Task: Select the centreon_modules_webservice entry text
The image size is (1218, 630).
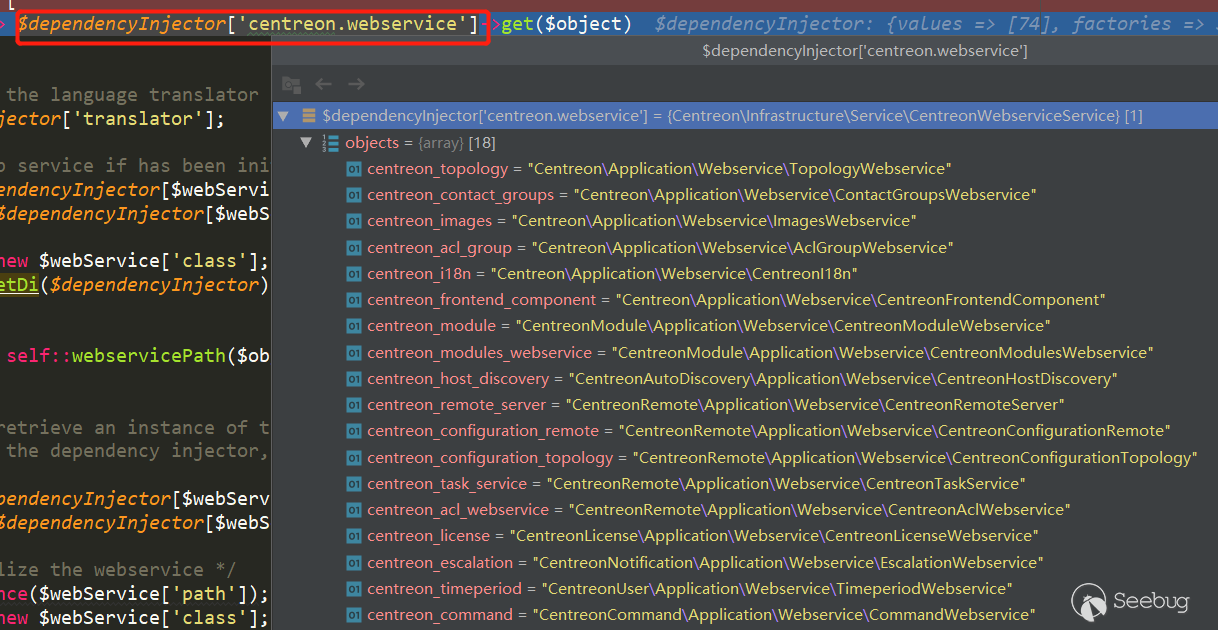Action: 760,353
